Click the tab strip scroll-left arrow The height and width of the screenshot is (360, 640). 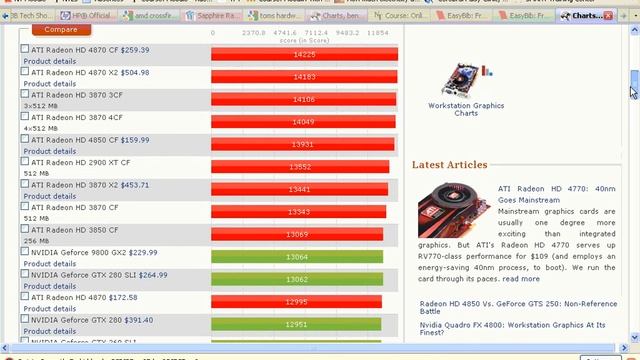coord(5,16)
